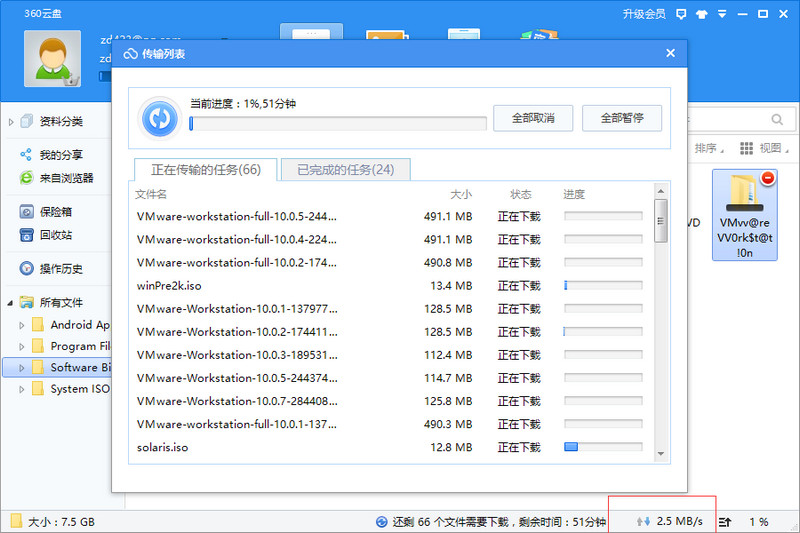The width and height of the screenshot is (800, 533).
Task: Click the 2.5 MB/s speed readout
Action: pos(680,521)
